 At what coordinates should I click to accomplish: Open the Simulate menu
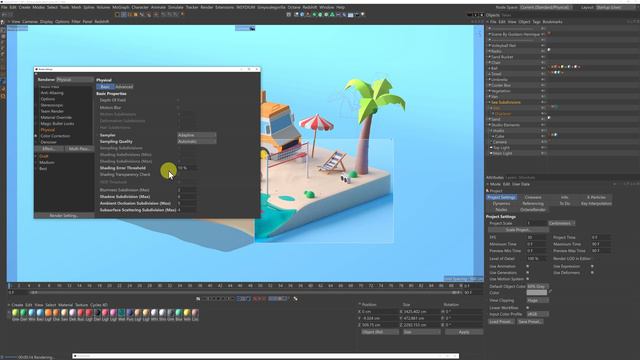(x=176, y=7)
